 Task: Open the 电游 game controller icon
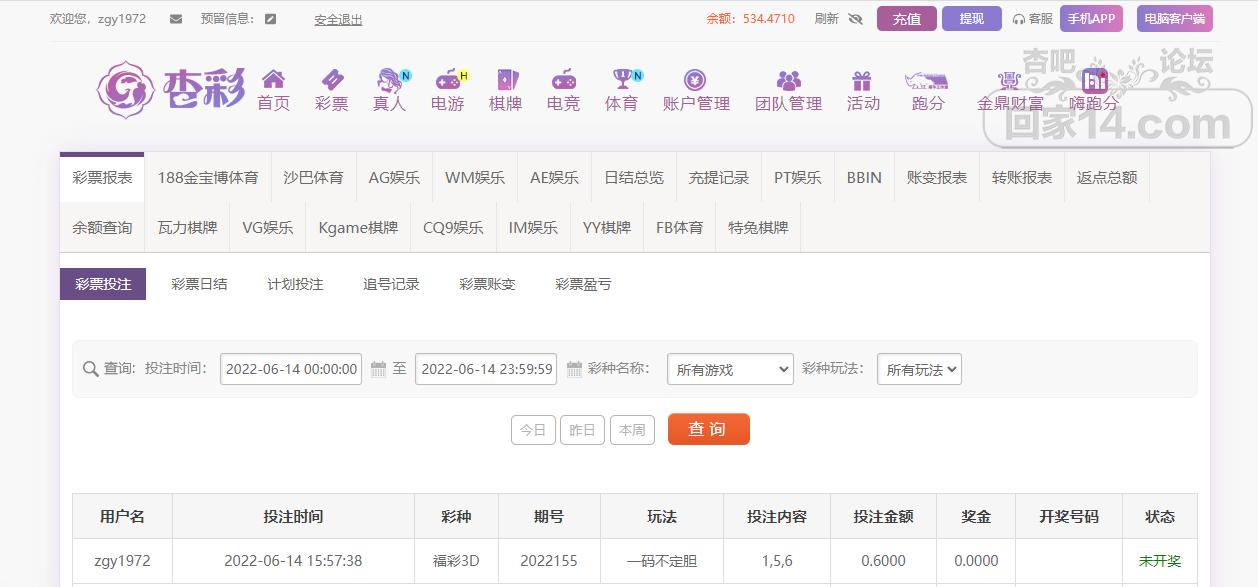(x=447, y=80)
